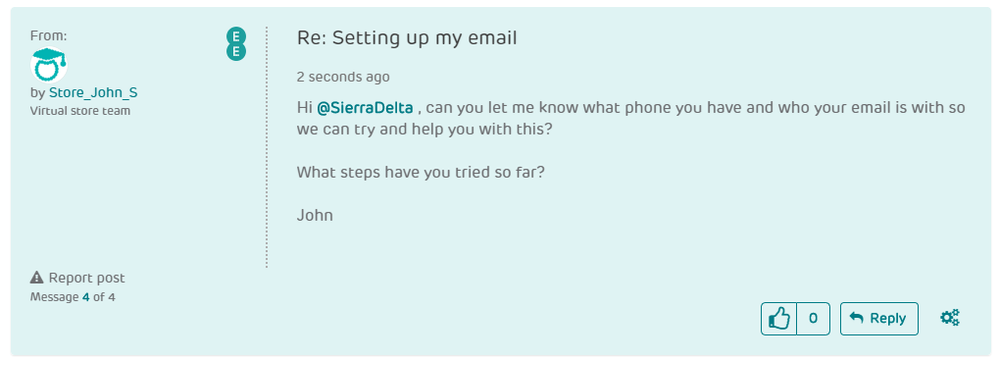Click the curved arrow in Reply button
The height and width of the screenshot is (366, 999).
coord(857,318)
